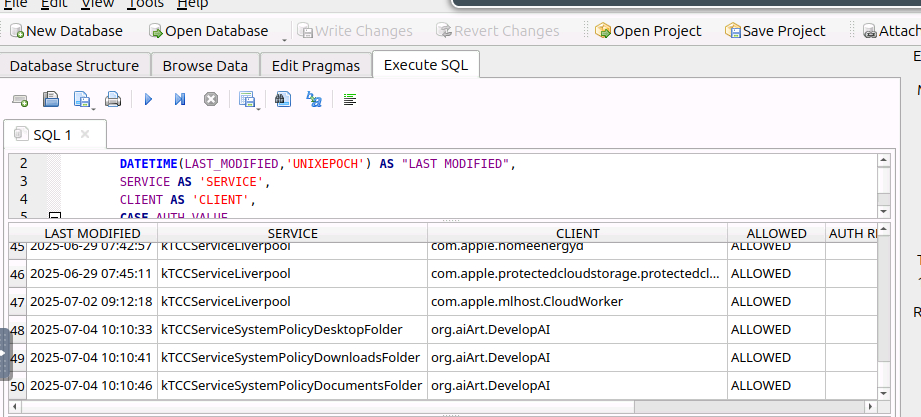This screenshot has width=921, height=417.
Task: Switch to the Browse Data tab
Action: click(x=205, y=66)
